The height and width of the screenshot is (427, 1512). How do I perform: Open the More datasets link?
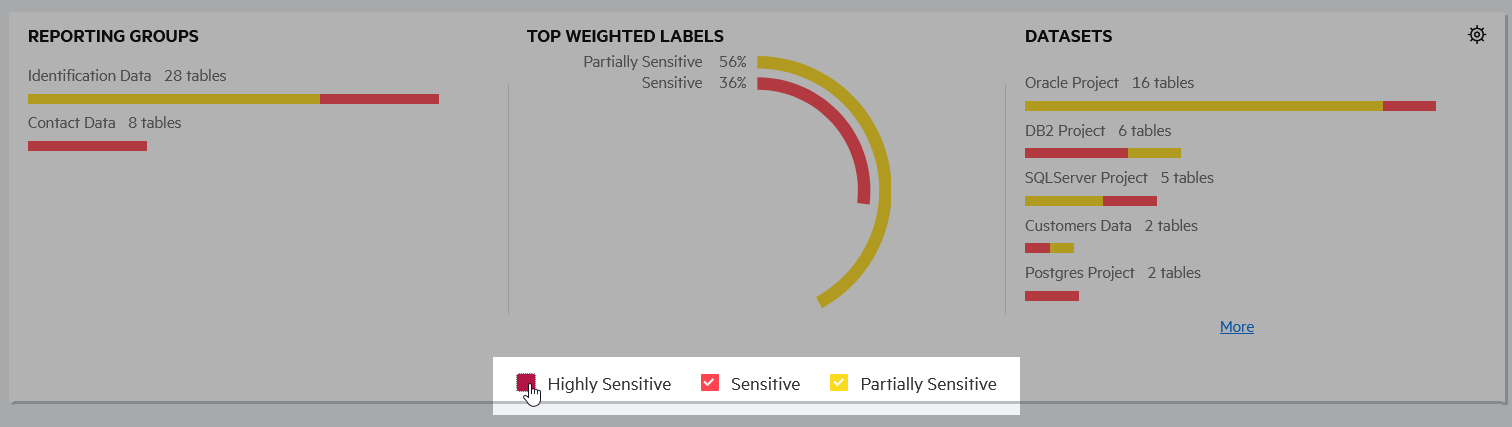1236,327
